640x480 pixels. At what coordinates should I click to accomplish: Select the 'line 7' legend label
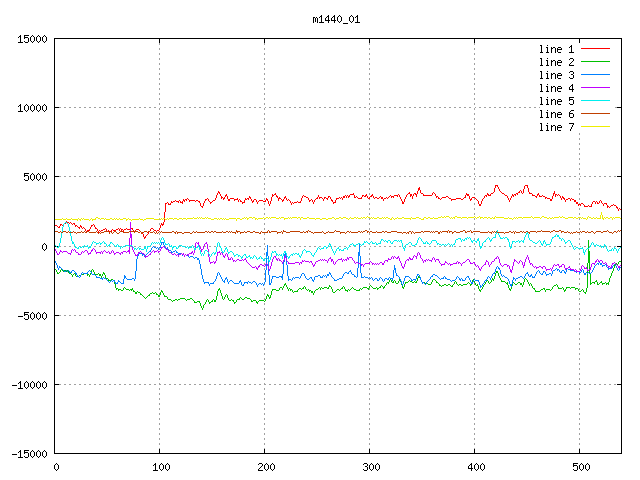[x=556, y=127]
